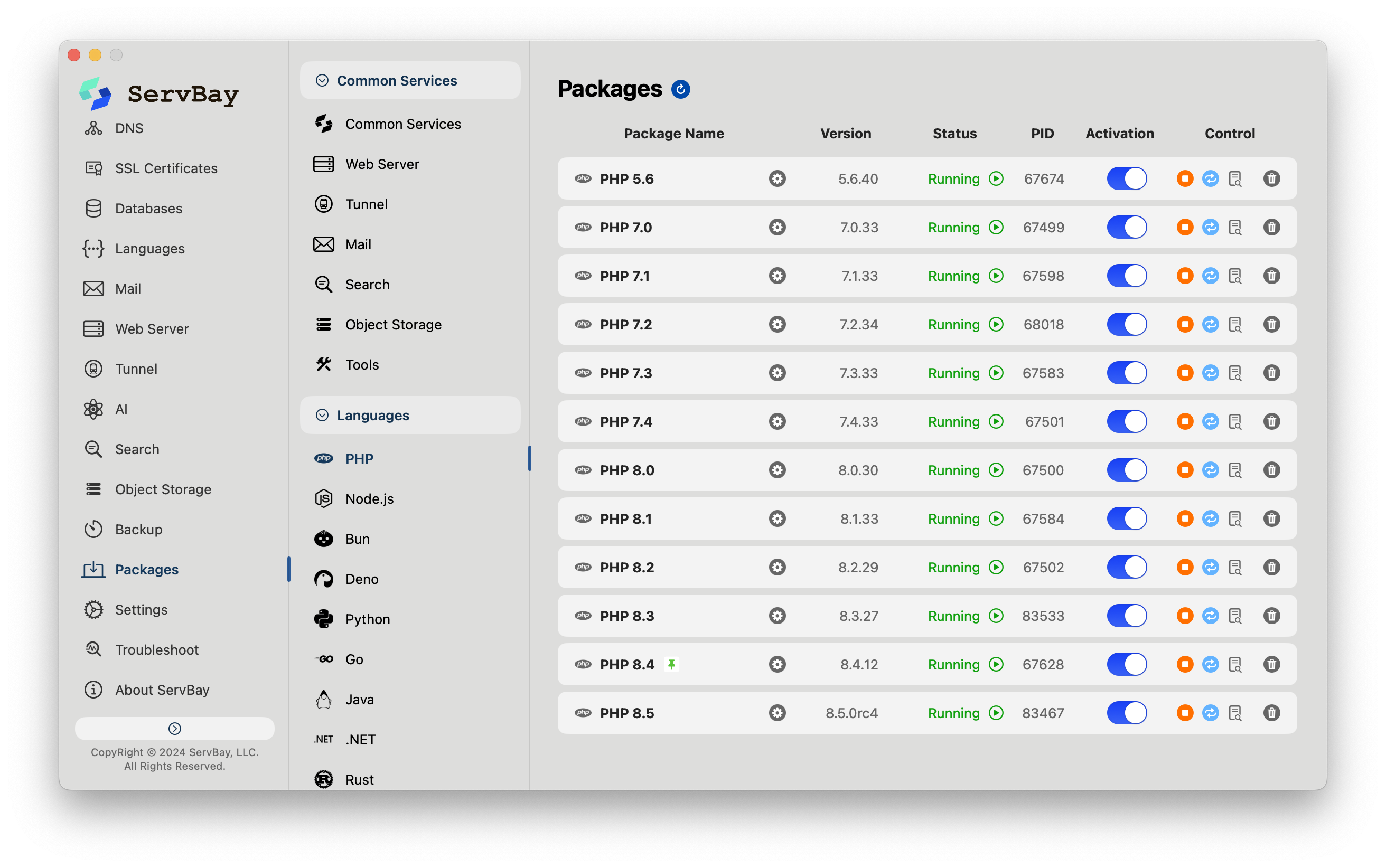The width and height of the screenshot is (1386, 868).
Task: Open PHP 8.3 gear settings icon
Action: point(777,616)
